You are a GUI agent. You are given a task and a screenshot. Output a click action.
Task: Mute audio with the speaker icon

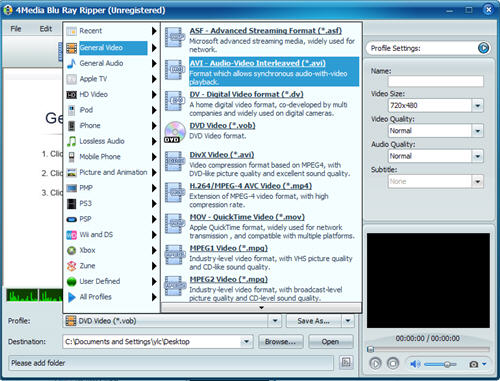tap(415, 364)
